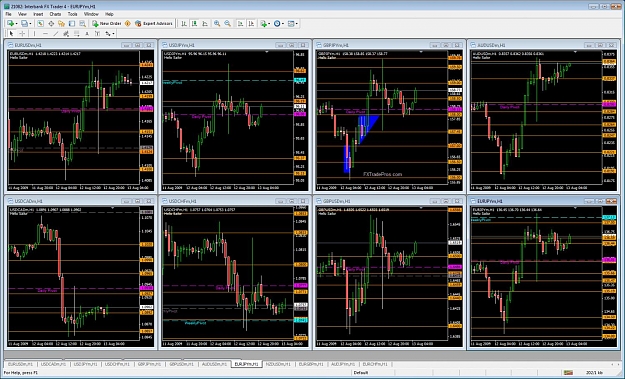Switch to the AUDJPYm,H1 bottom tab
The image size is (625, 379).
(343, 364)
